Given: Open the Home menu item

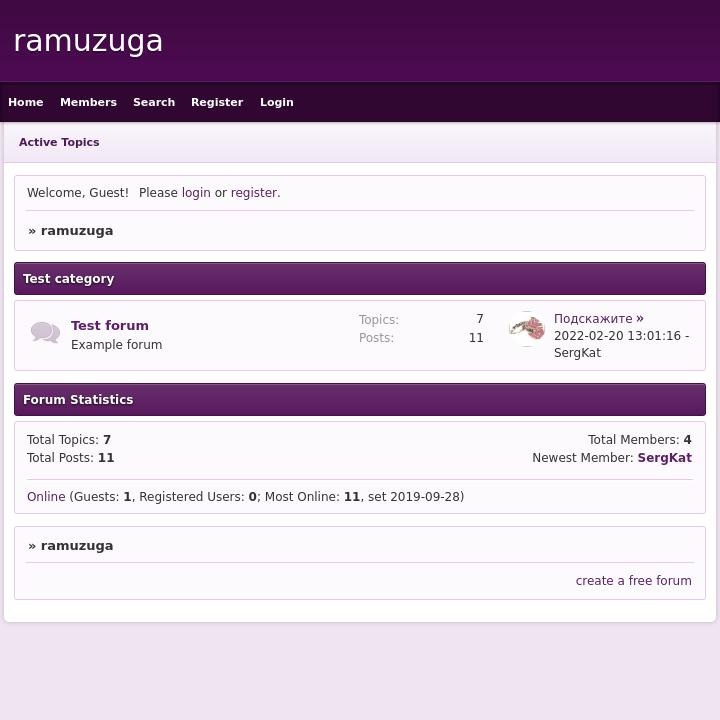Looking at the screenshot, I should pos(26,102).
